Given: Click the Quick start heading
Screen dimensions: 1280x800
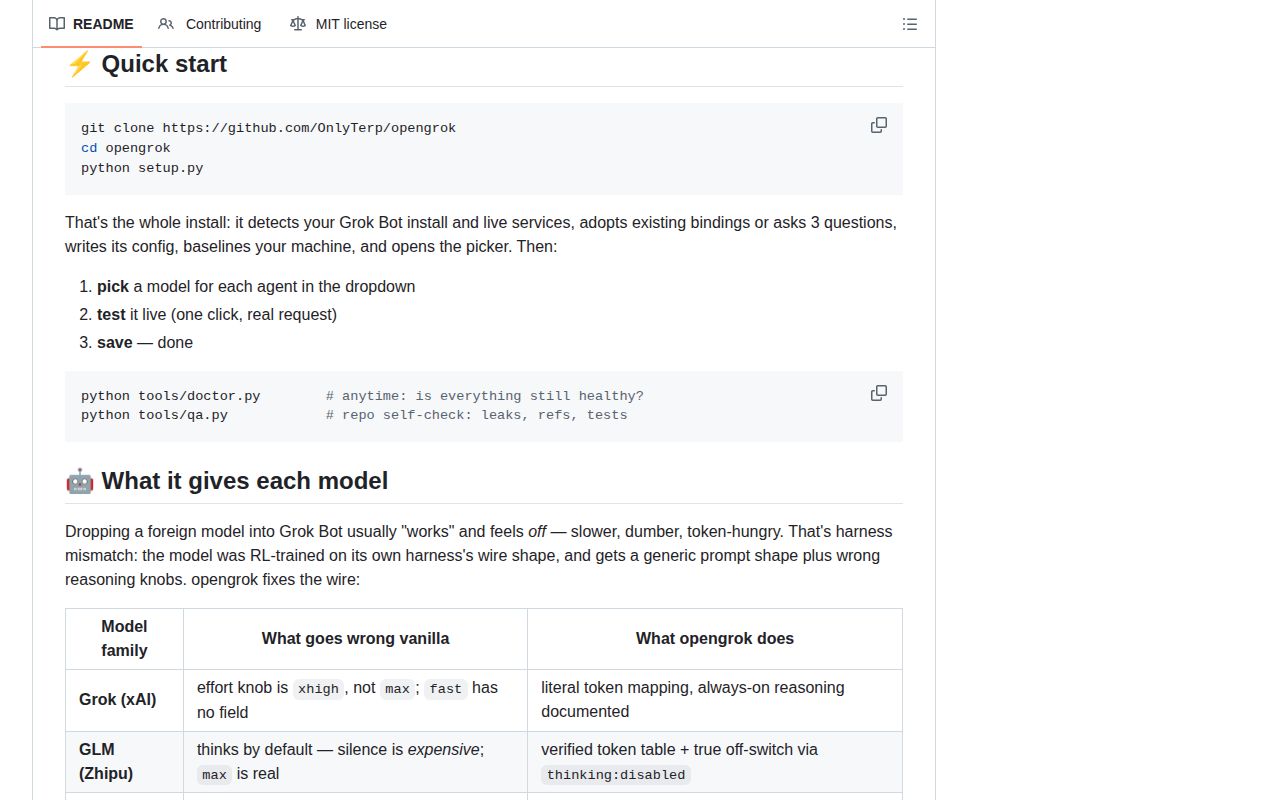Looking at the screenshot, I should [x=164, y=64].
